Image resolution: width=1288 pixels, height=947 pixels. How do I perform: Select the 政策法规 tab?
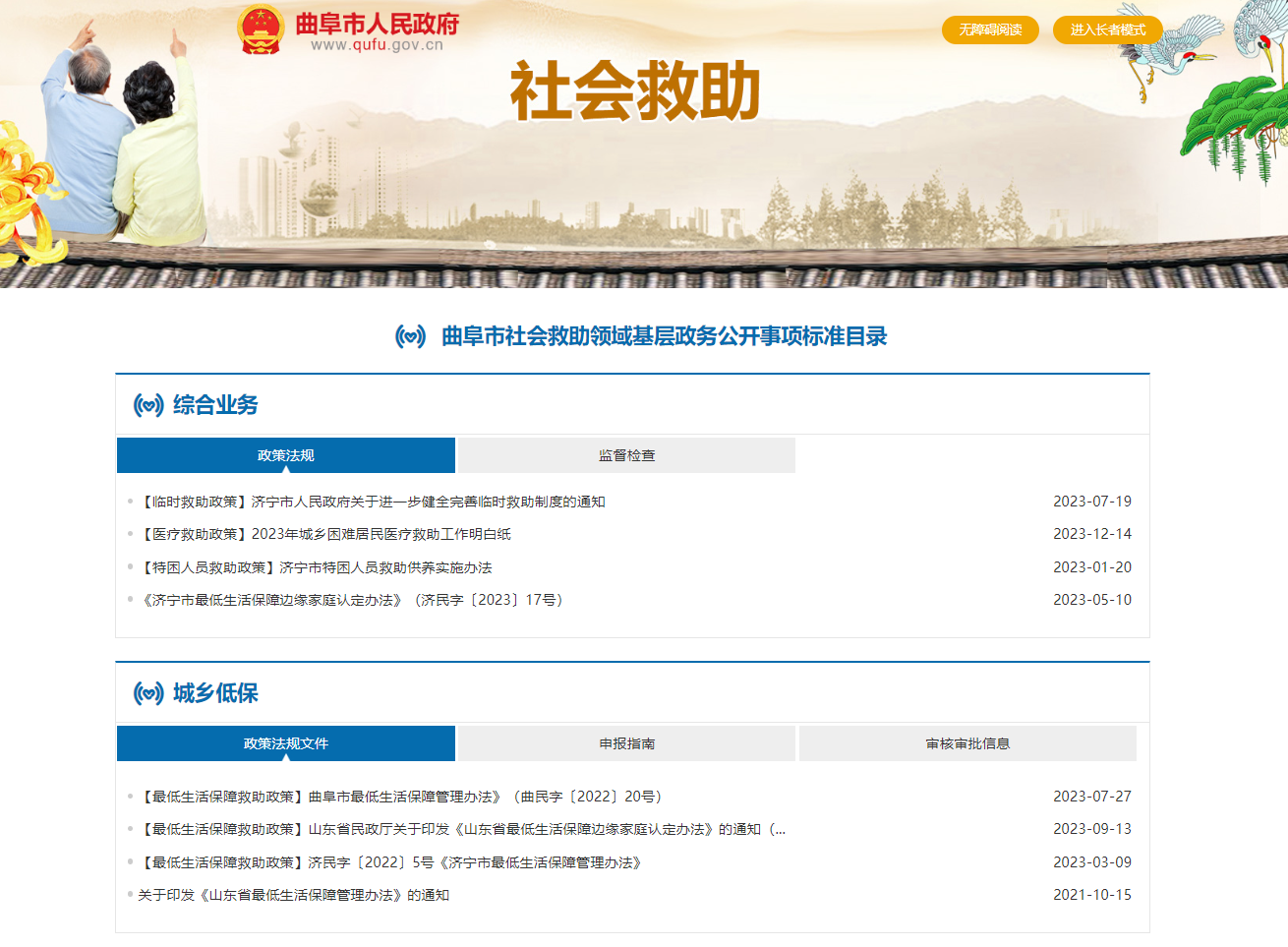[286, 455]
